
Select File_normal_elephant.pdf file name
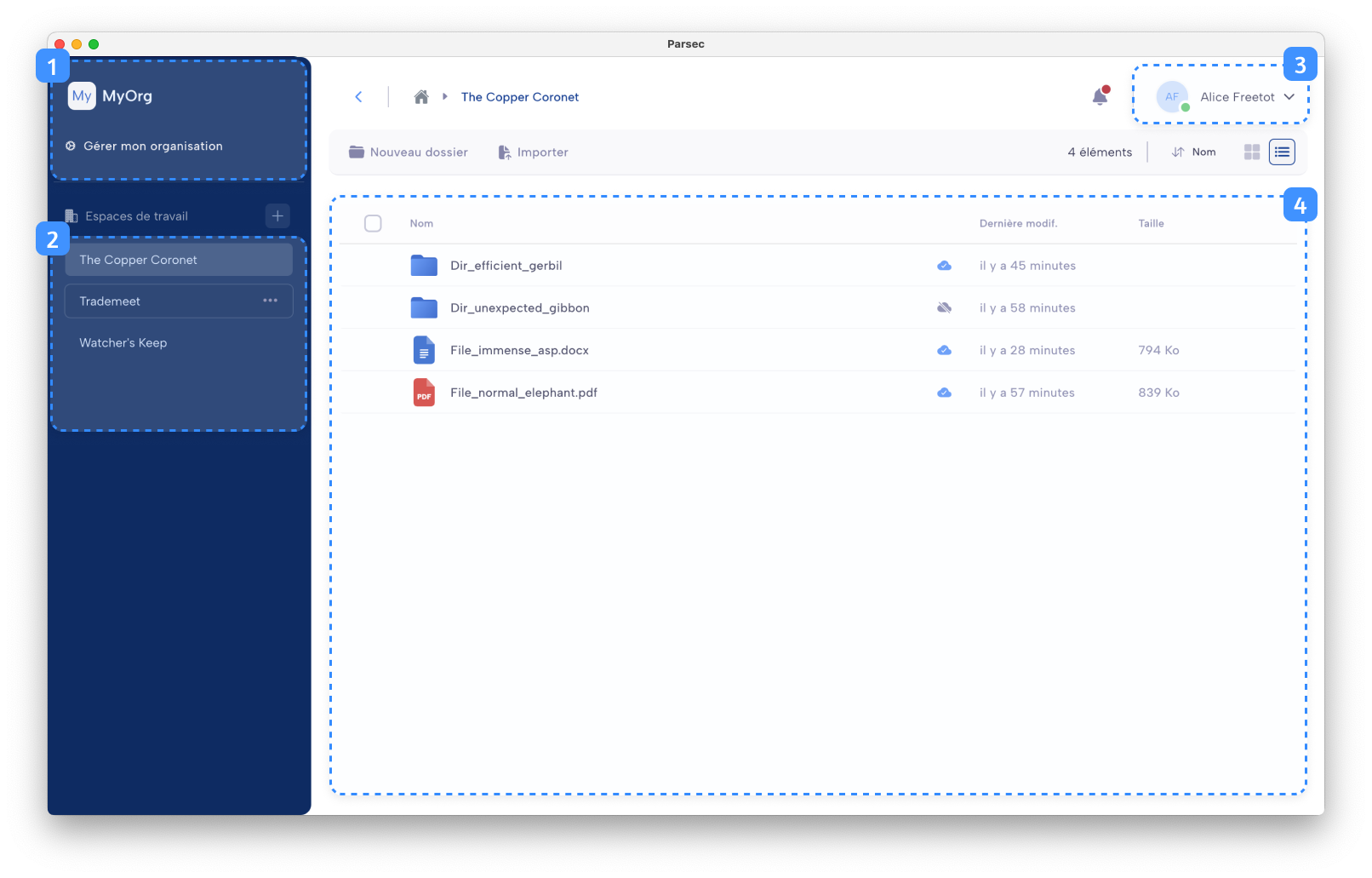524,393
